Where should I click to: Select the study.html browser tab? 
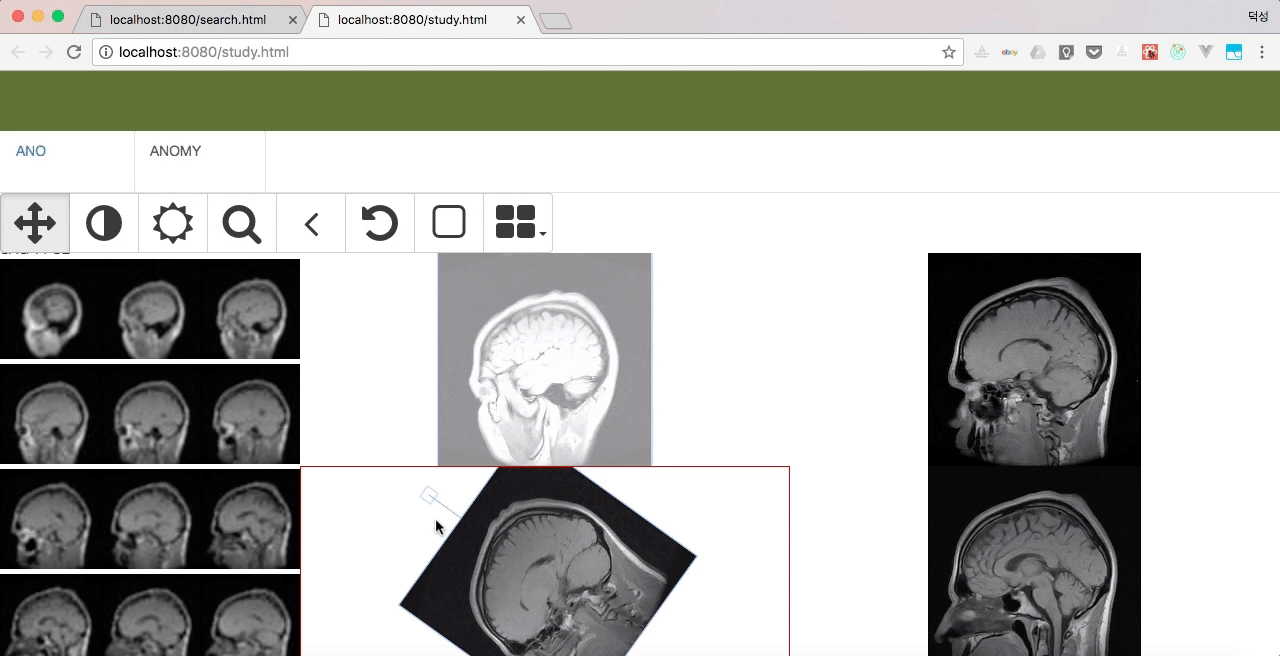point(413,20)
